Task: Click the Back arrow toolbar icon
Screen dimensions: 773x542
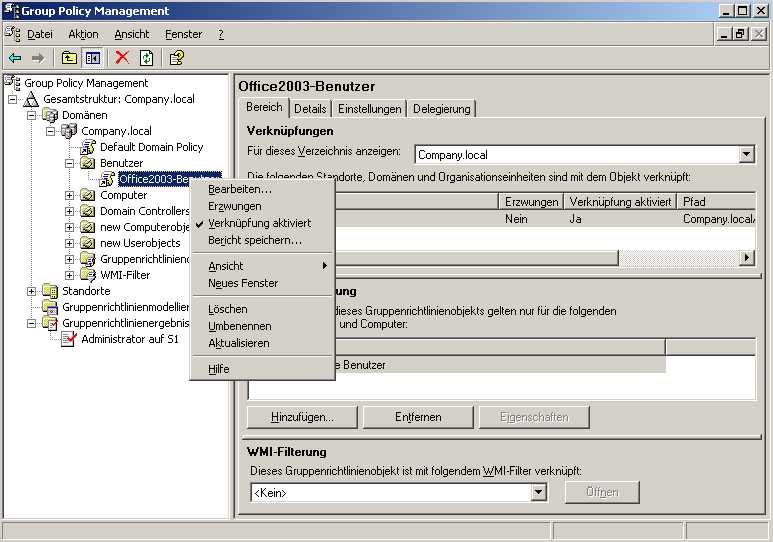Action: pos(15,58)
